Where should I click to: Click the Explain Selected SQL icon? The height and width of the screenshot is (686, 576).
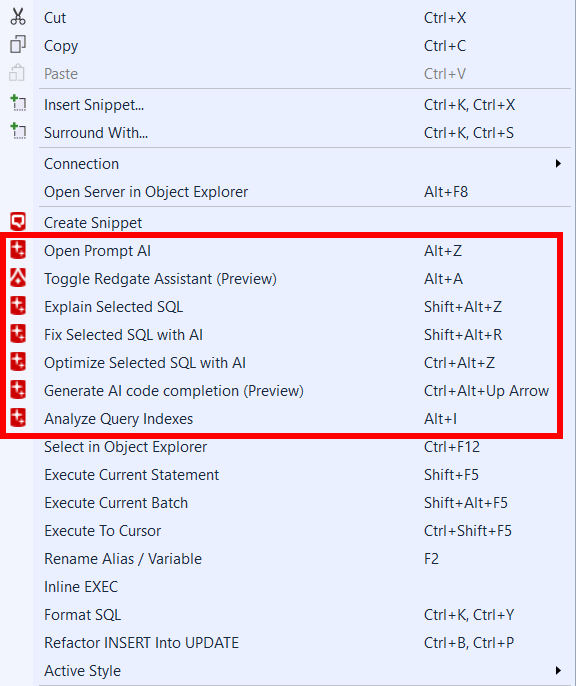pos(18,306)
